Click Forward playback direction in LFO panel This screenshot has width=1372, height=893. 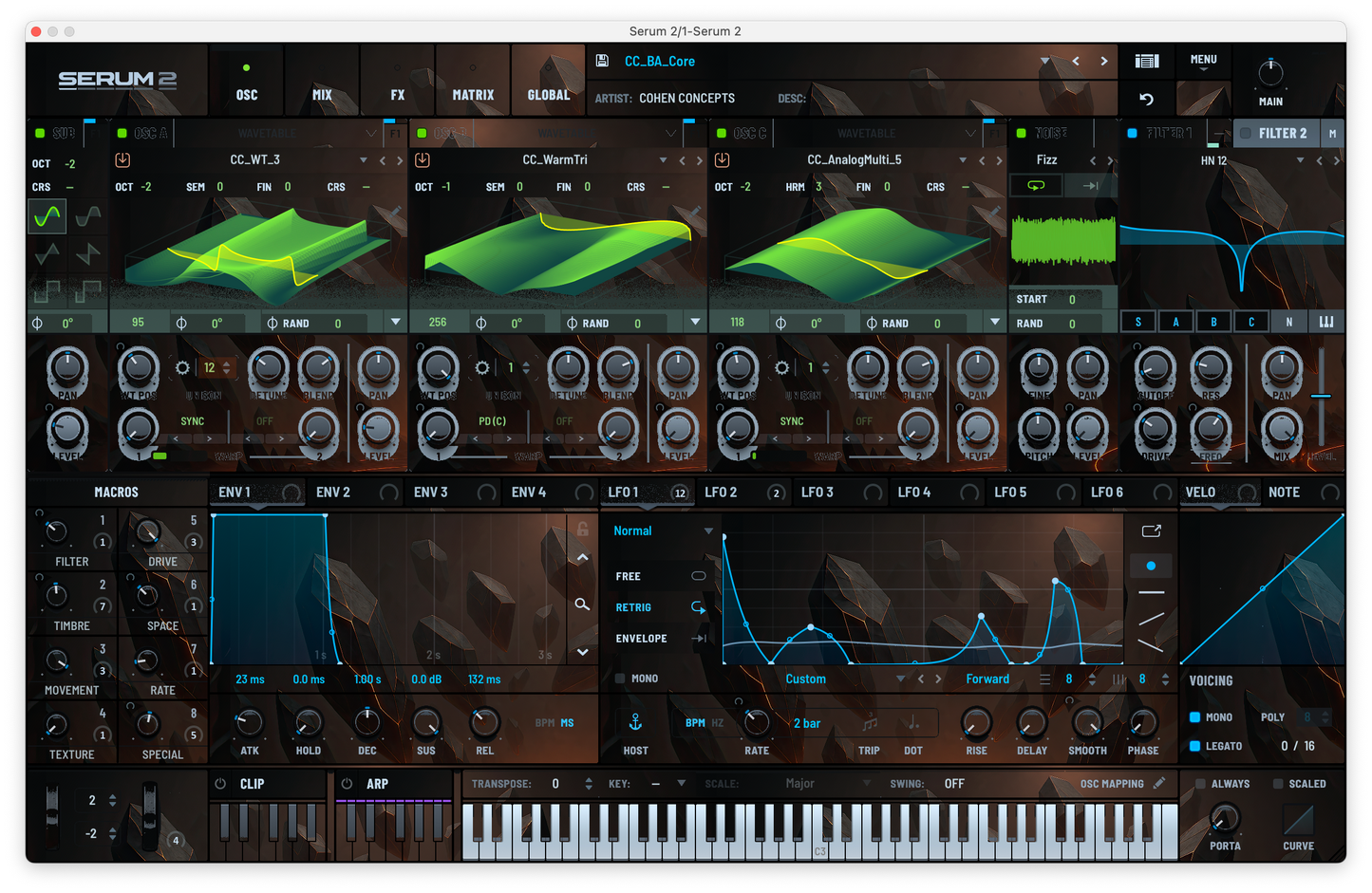coord(987,679)
